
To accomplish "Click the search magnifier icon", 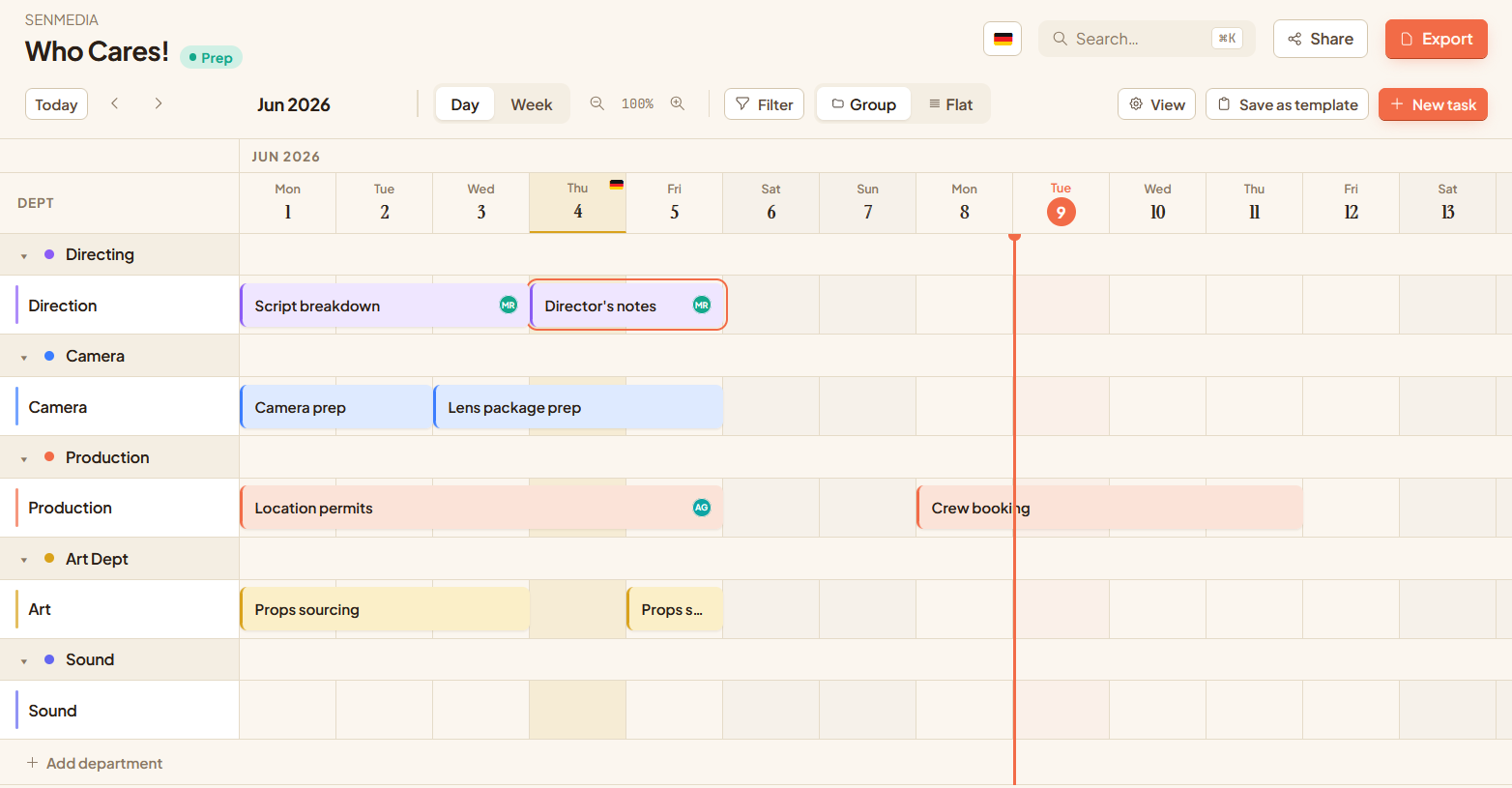I will click(1061, 39).
